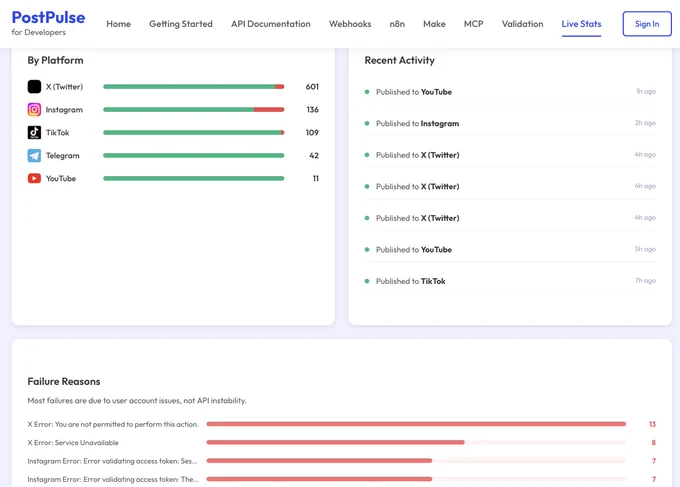Click the YouTube count 11
Viewport: 680px width, 487px height.
316,178
